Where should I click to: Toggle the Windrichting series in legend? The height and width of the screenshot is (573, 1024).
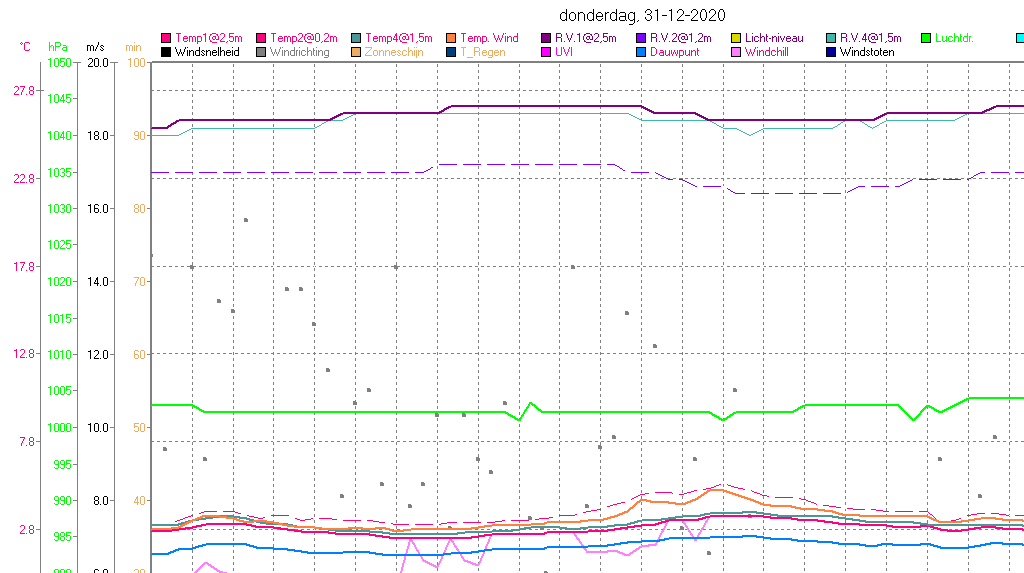298,52
